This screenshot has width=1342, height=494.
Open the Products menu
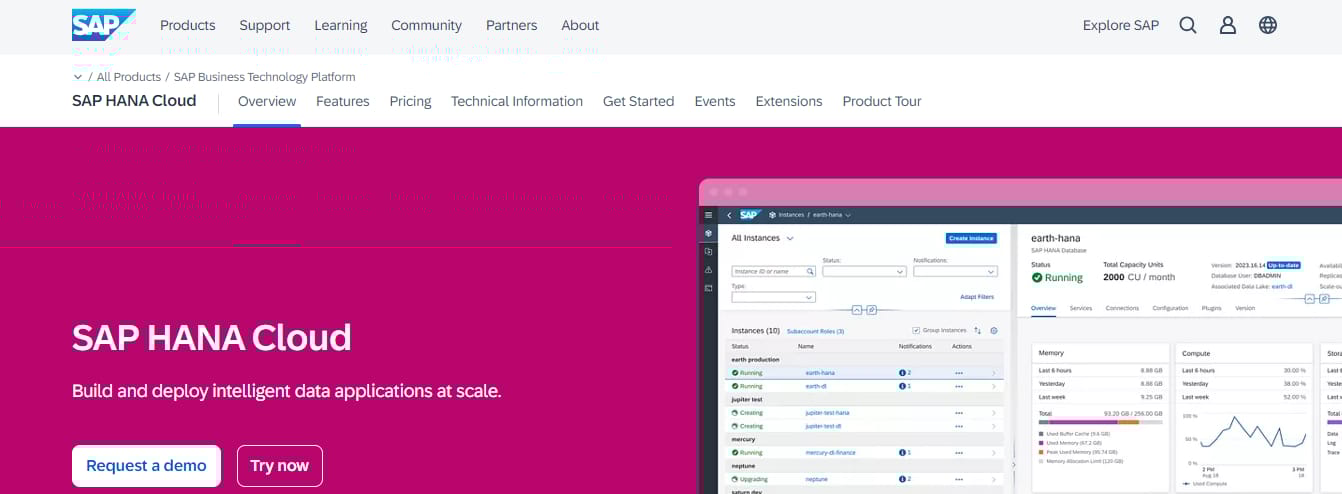click(188, 25)
